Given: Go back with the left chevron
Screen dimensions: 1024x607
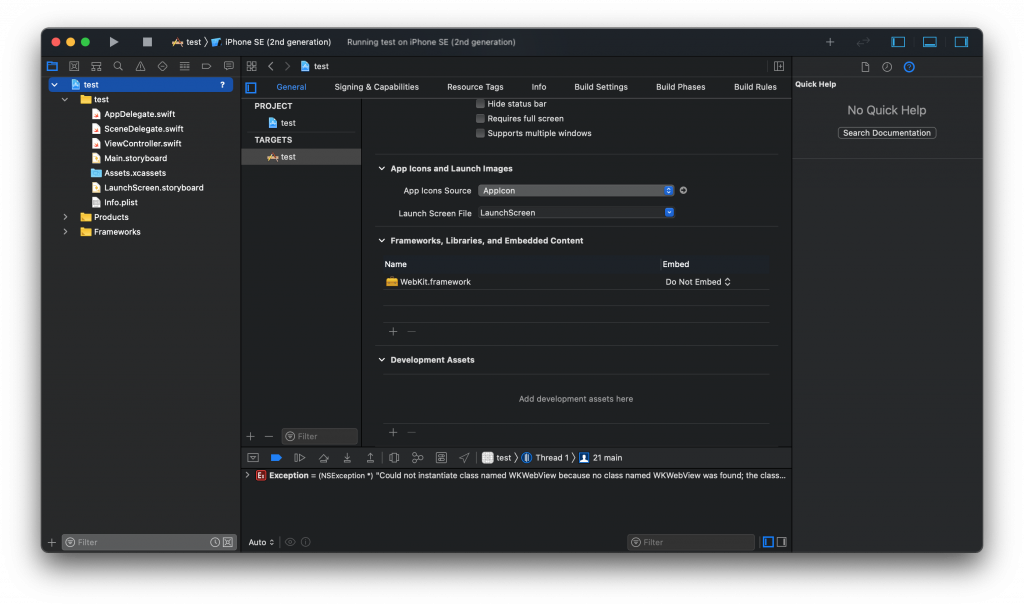Looking at the screenshot, I should [x=271, y=66].
